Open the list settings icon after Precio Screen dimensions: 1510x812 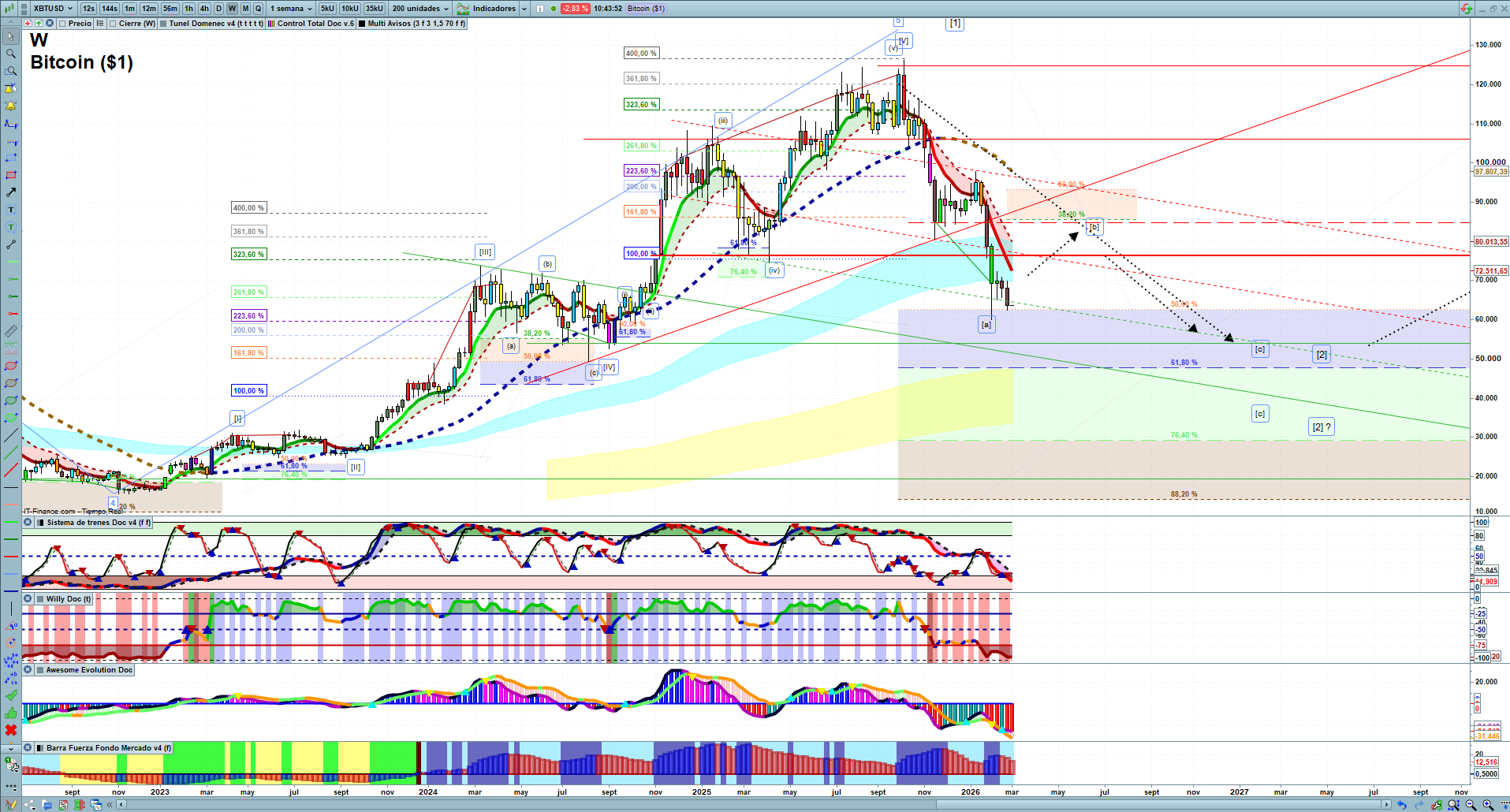click(100, 24)
